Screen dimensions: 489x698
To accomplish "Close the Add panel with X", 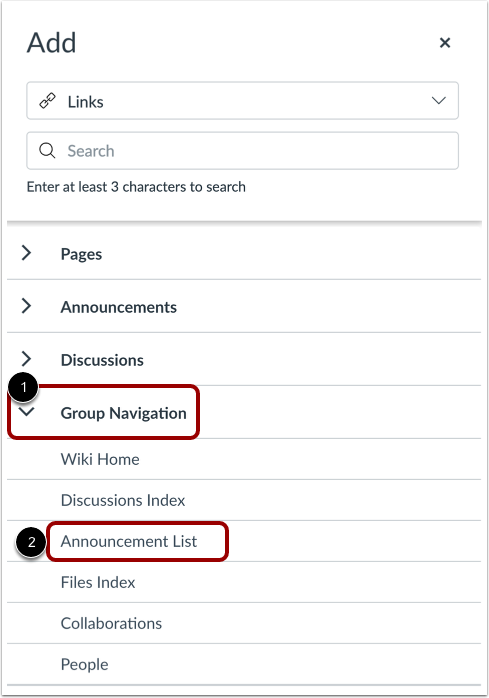I will pos(444,43).
